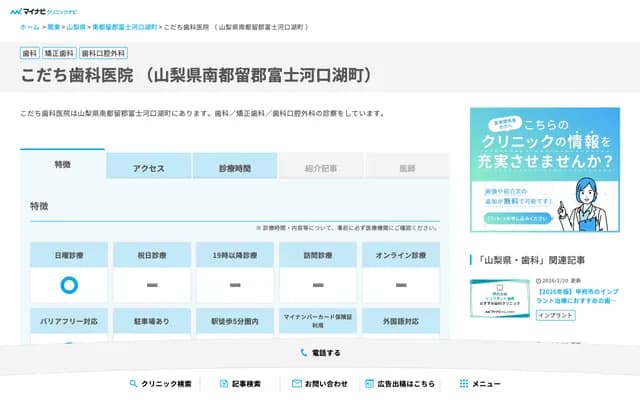Open the メニュー grid icon
This screenshot has height=400, width=640.
[x=464, y=384]
